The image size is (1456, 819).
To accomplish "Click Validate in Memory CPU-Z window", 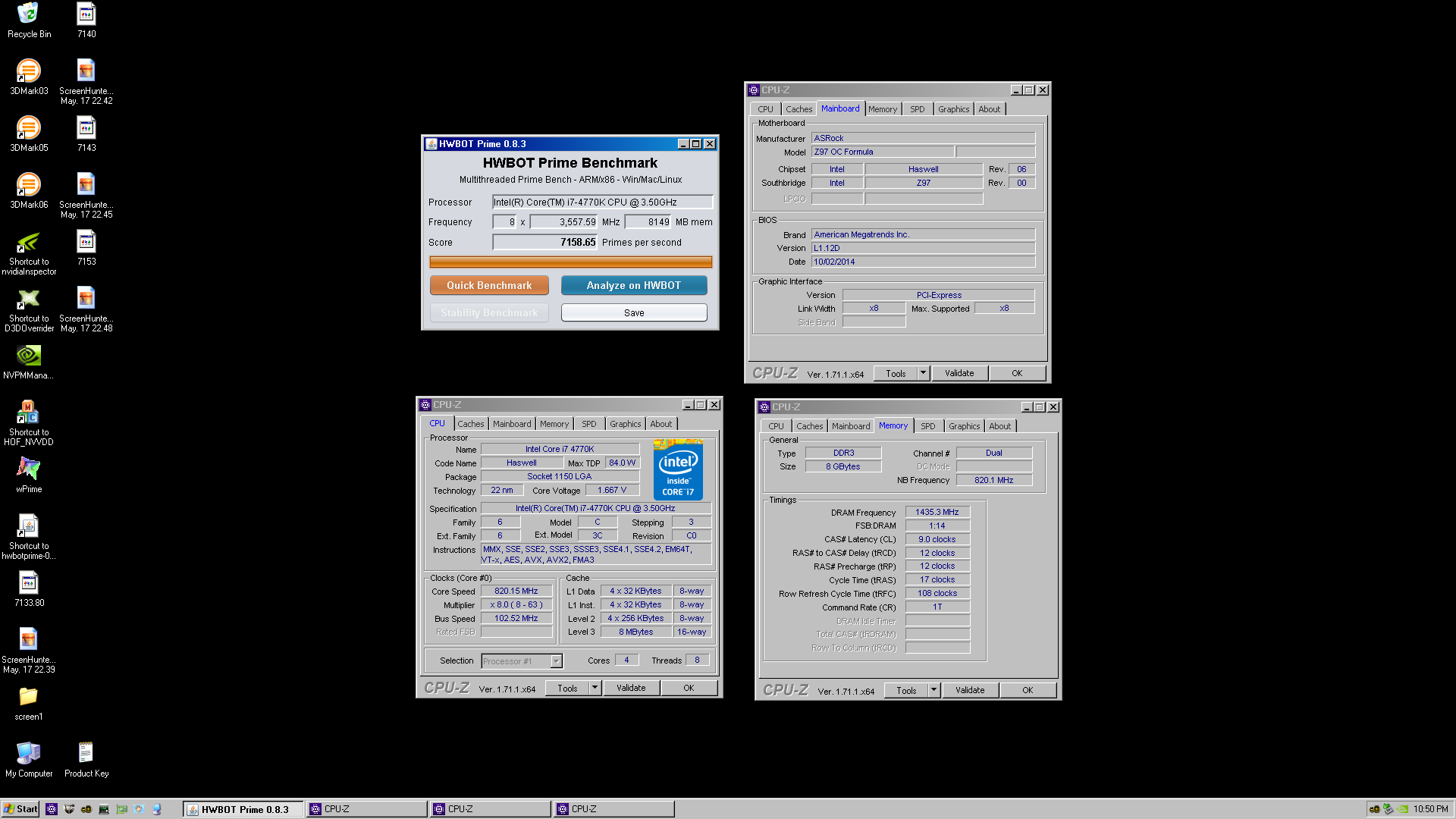I will tap(970, 690).
